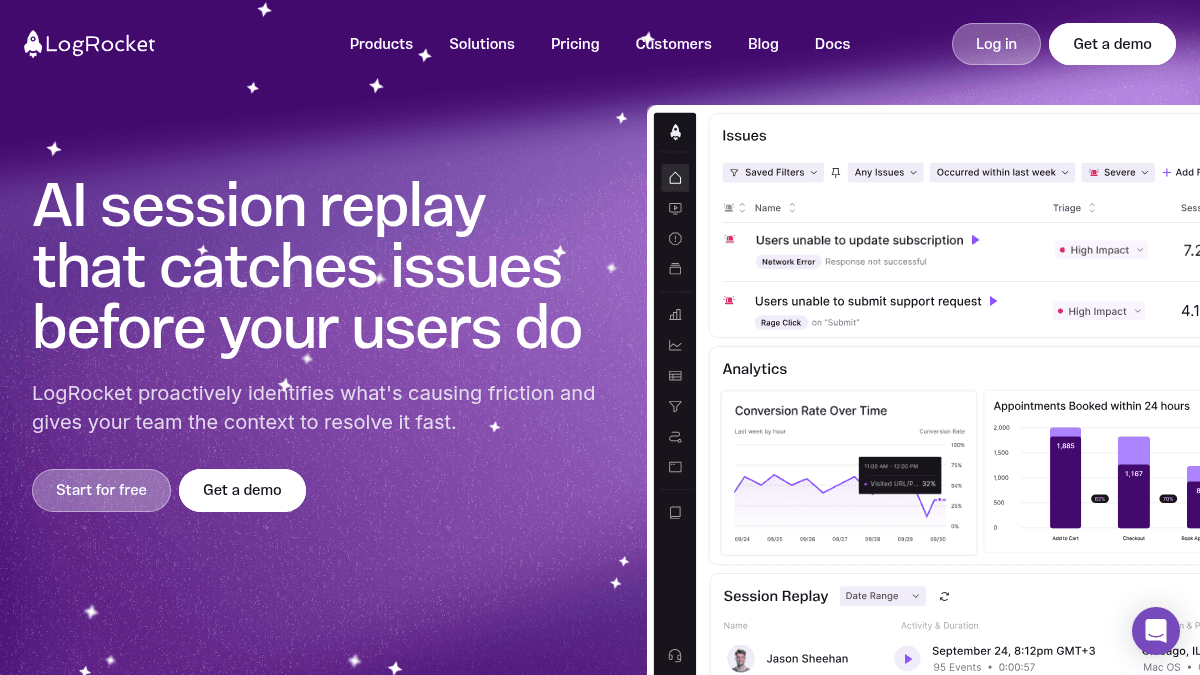Sort by Triage column arrows
1200x675 pixels.
pyautogui.click(x=1092, y=208)
